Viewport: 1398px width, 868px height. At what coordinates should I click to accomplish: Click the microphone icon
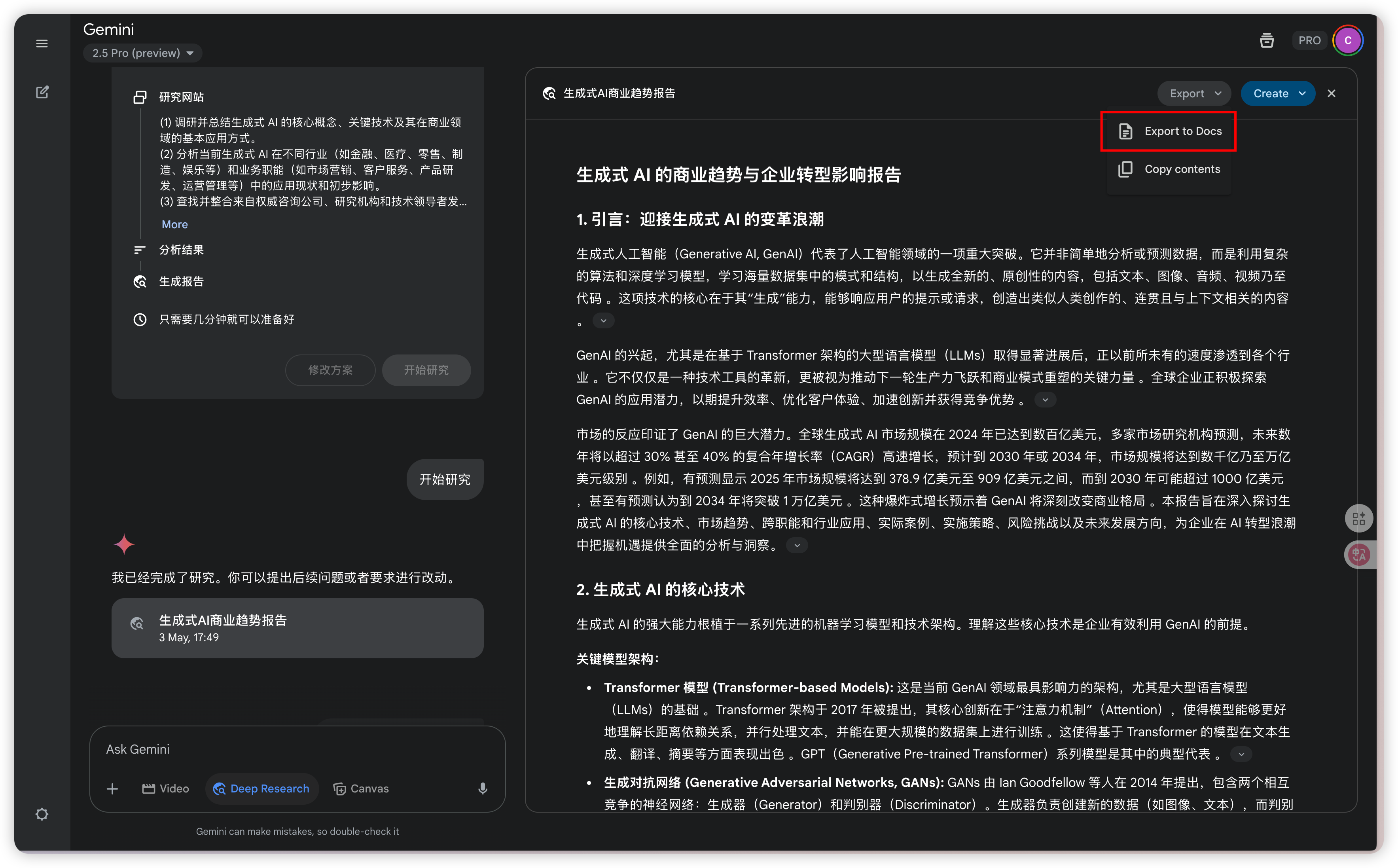point(483,789)
